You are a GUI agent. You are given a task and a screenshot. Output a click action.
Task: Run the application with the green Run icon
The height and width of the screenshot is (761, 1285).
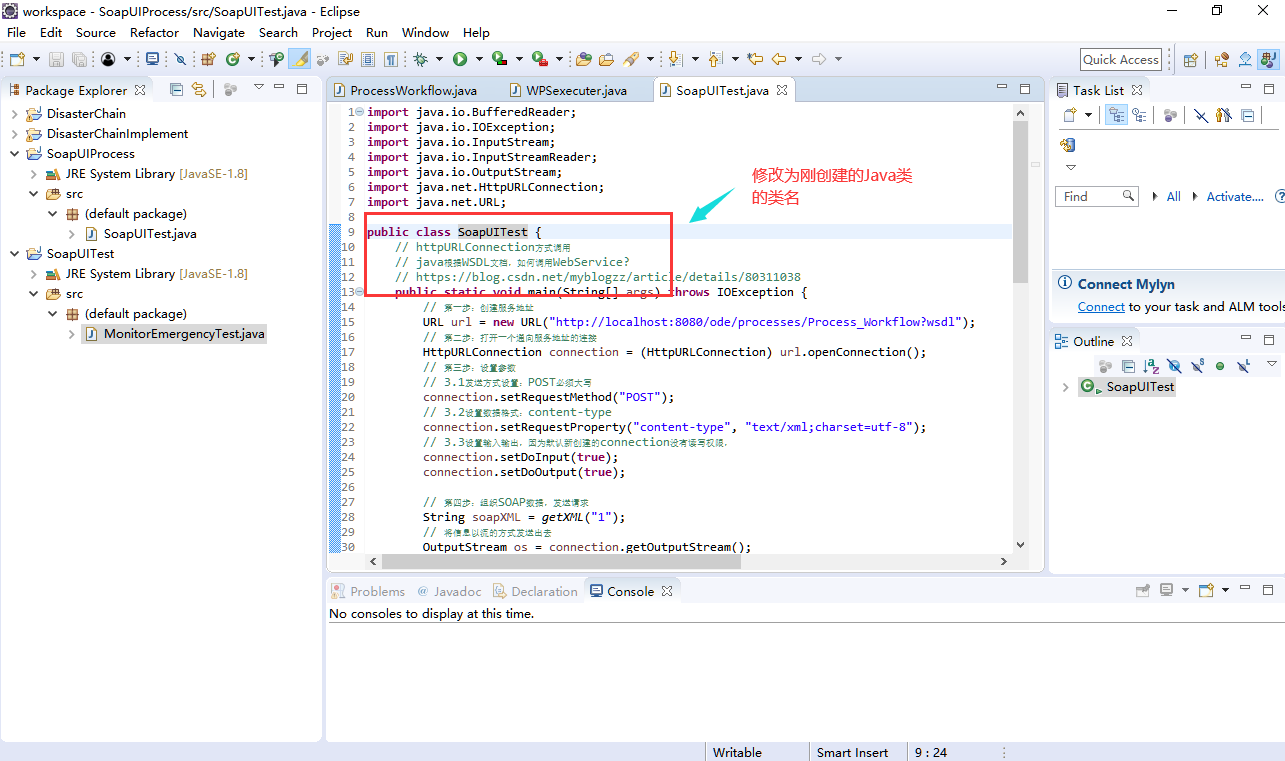[460, 58]
